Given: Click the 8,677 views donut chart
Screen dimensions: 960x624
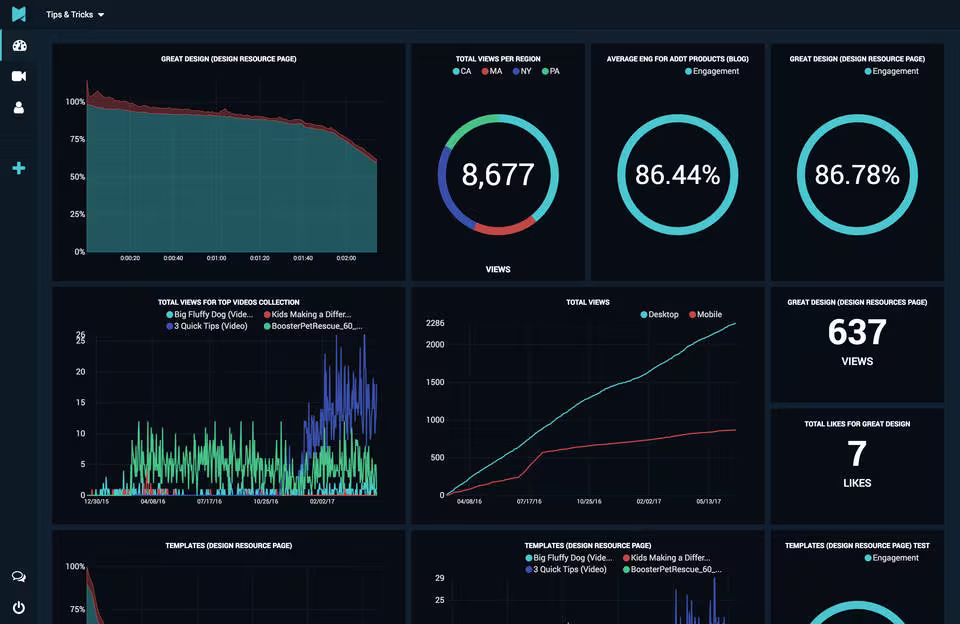Looking at the screenshot, I should 498,175.
